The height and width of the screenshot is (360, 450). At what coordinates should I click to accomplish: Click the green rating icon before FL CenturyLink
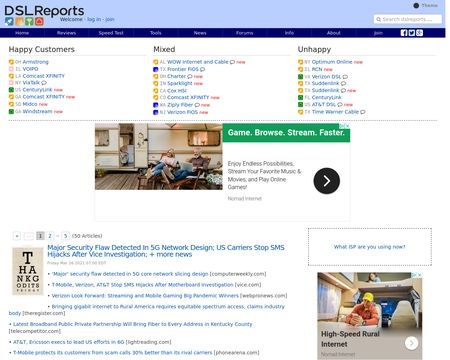coord(300,97)
